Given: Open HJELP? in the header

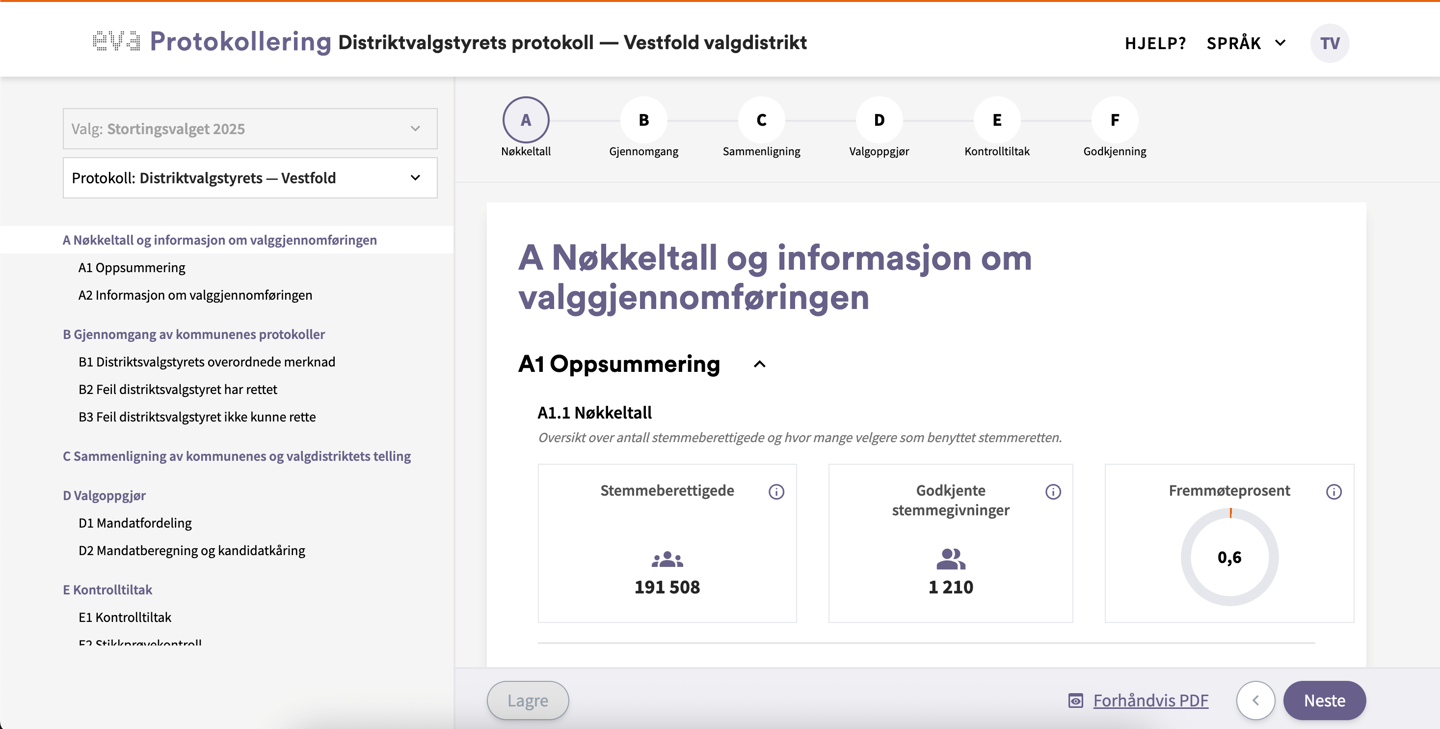Looking at the screenshot, I should coord(1155,43).
